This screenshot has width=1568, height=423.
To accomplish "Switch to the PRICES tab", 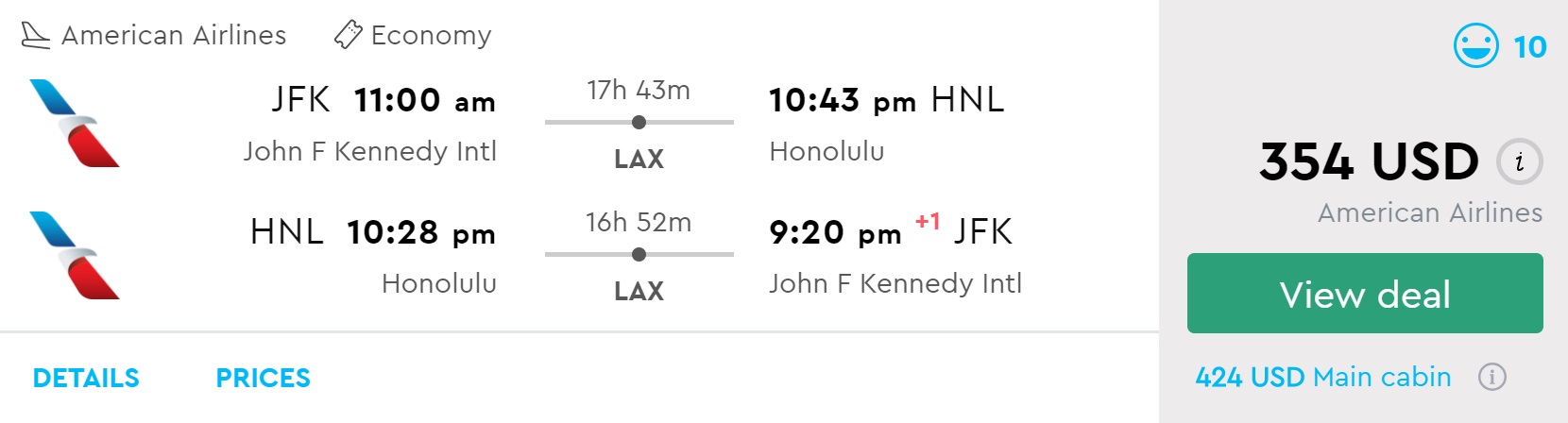I will pyautogui.click(x=263, y=379).
